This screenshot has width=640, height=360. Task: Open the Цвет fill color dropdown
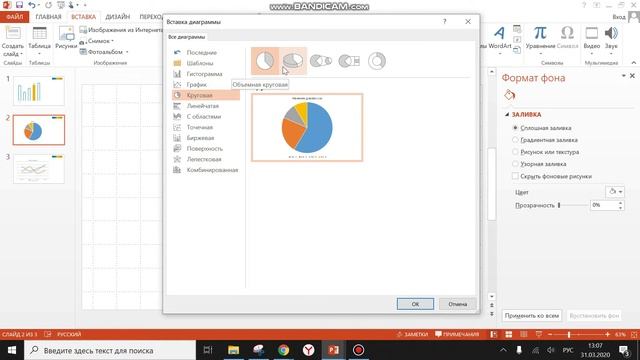[x=615, y=191]
